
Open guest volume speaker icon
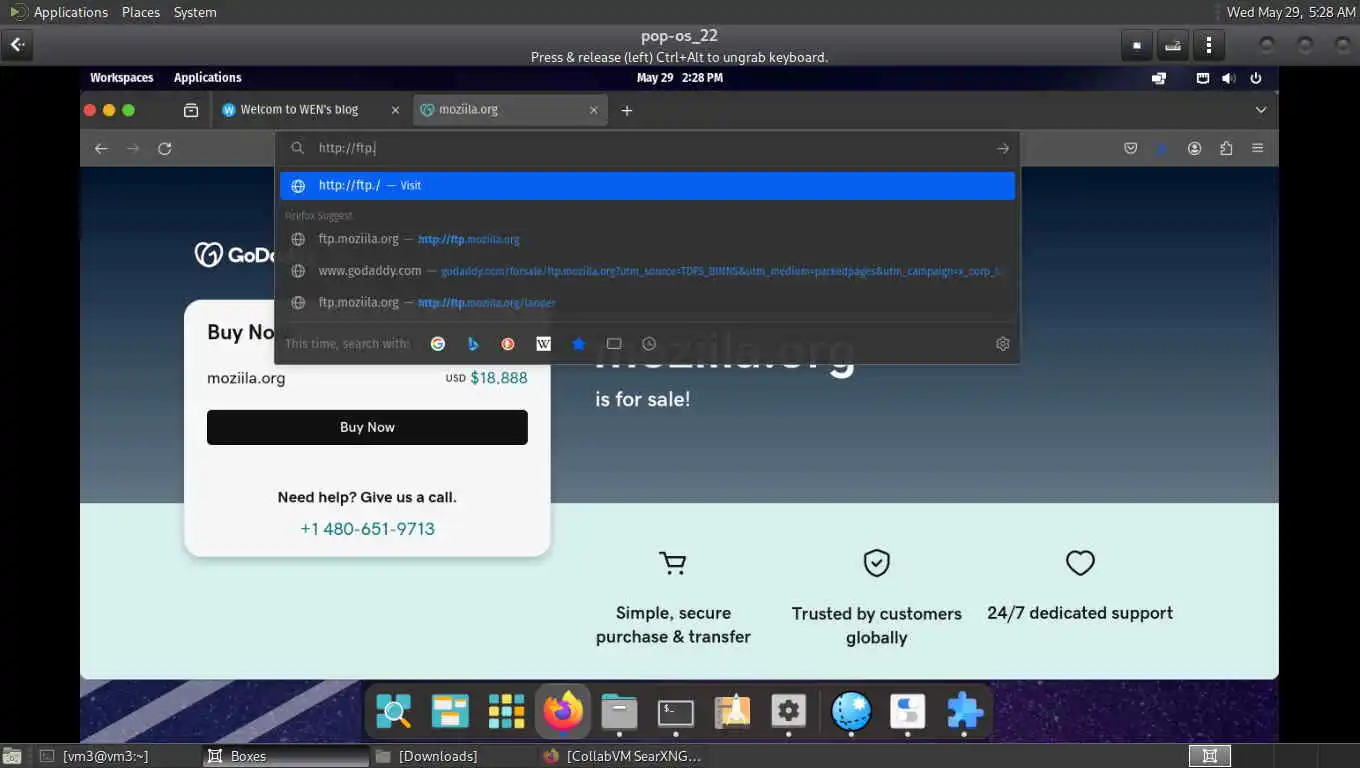1229,78
